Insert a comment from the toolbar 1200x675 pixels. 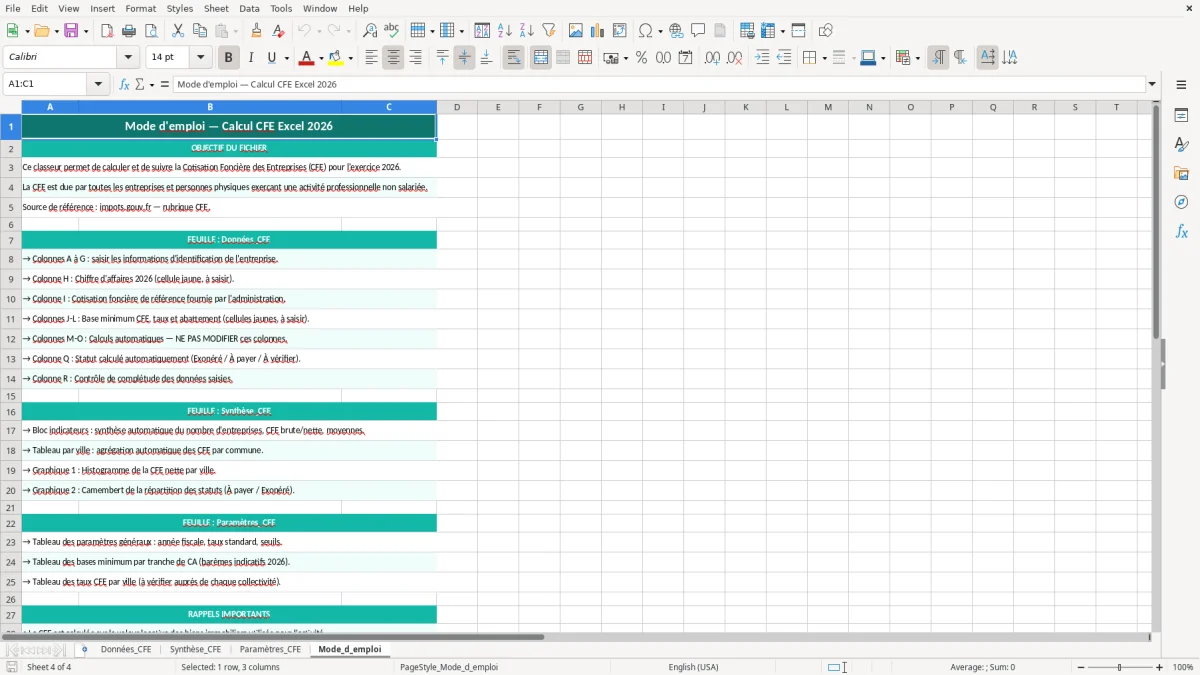coord(698,31)
